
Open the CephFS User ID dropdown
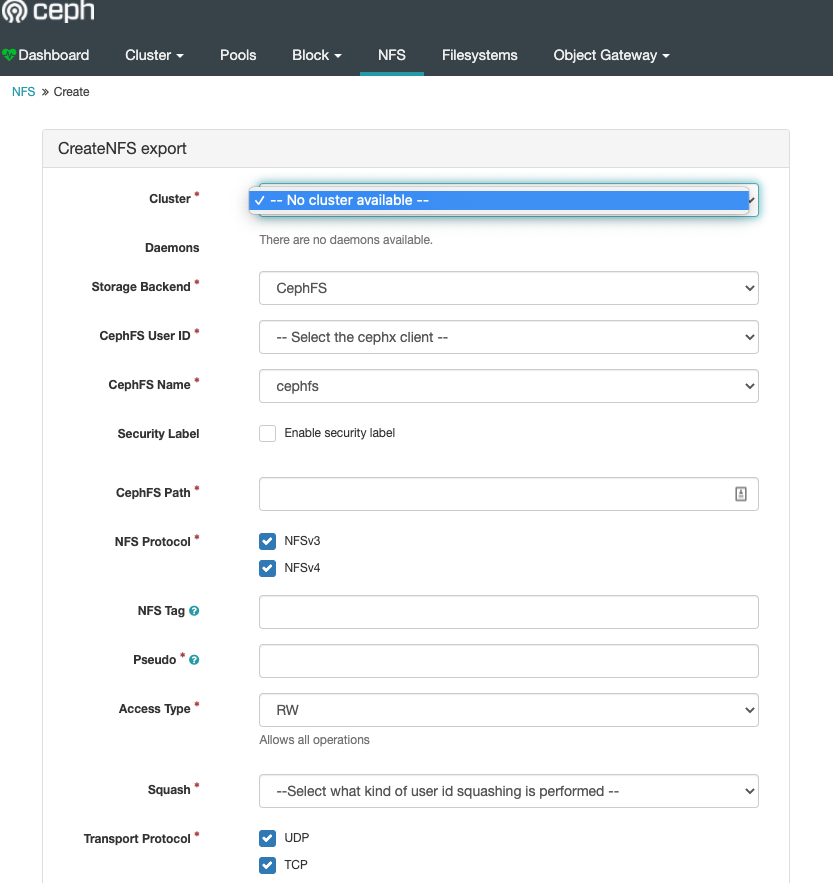click(509, 337)
